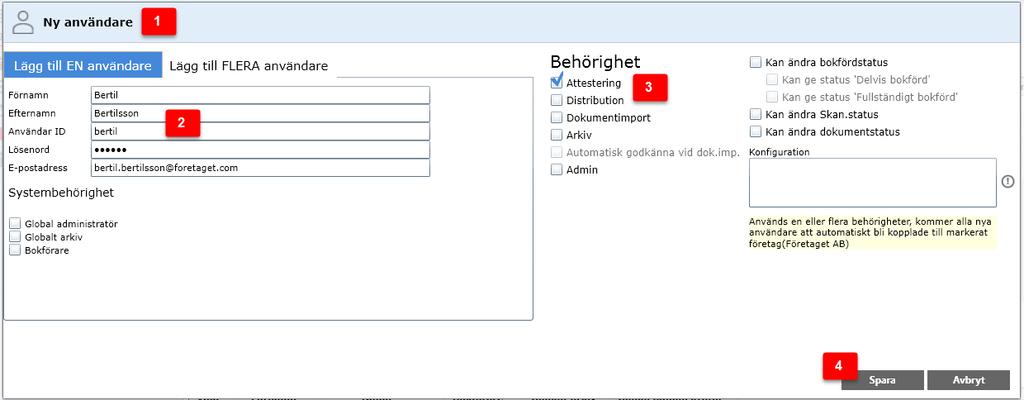The width and height of the screenshot is (1024, 400).
Task: Click greyed Kan ge status 'Fullständigt bokförd' checkbox
Action: [772, 97]
